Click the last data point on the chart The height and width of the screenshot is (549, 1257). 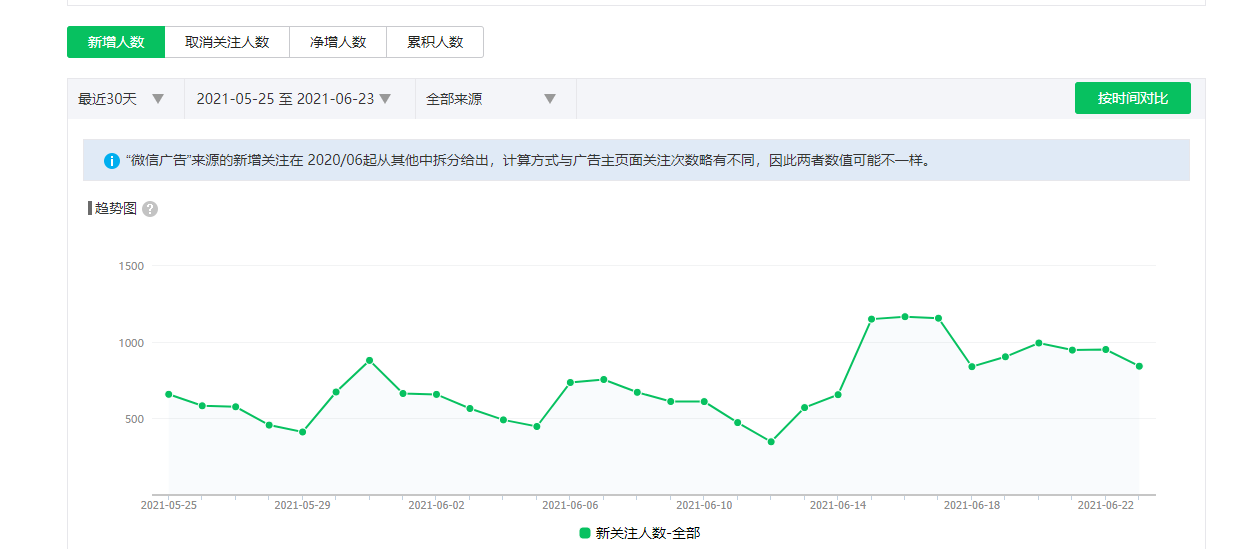click(1139, 366)
